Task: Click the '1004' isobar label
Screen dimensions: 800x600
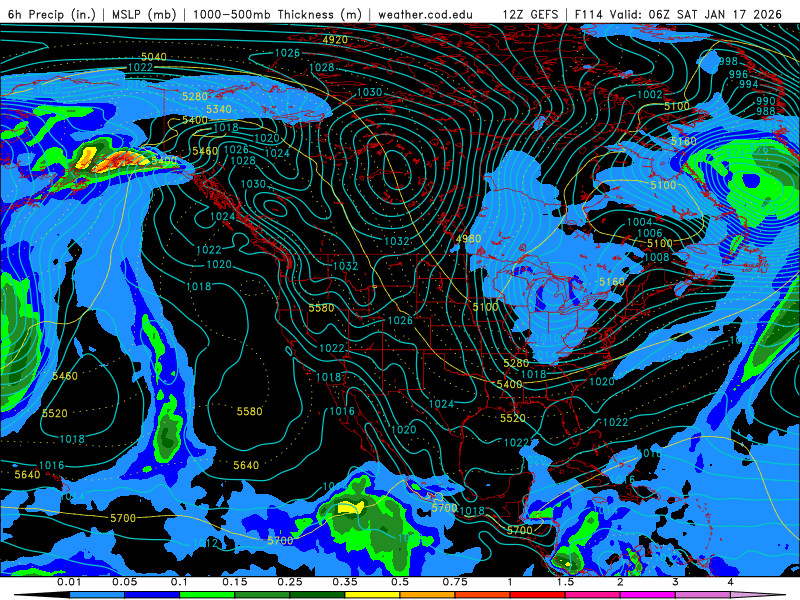Action: [639, 222]
